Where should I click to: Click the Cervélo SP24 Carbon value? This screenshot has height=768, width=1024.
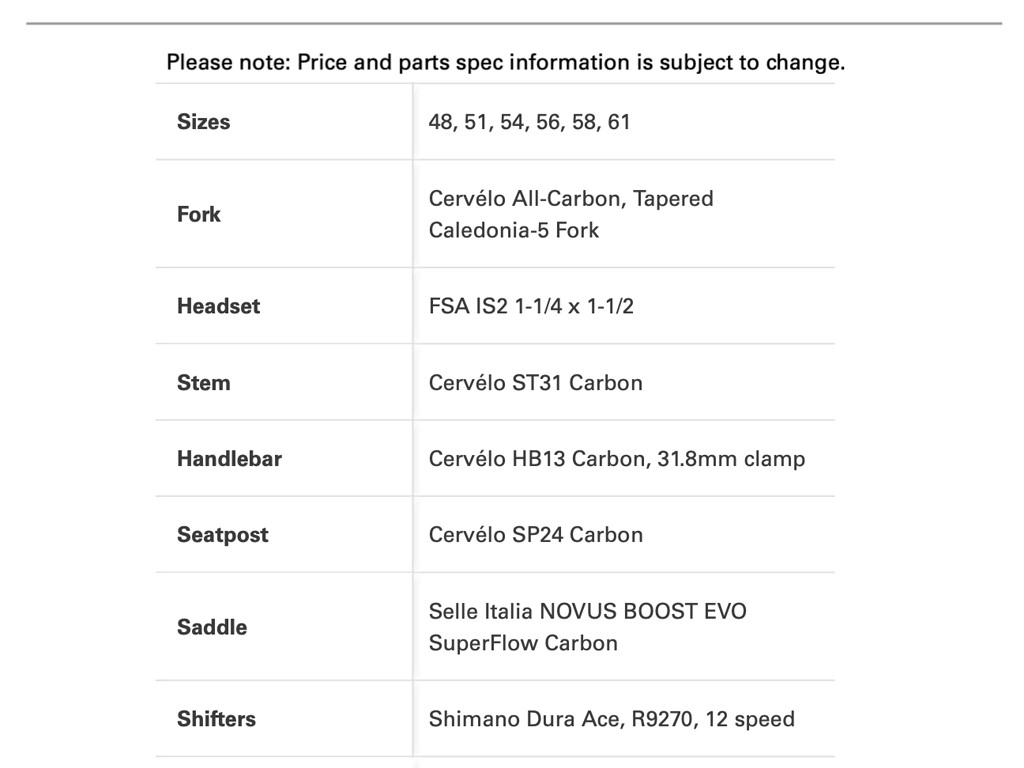(535, 534)
